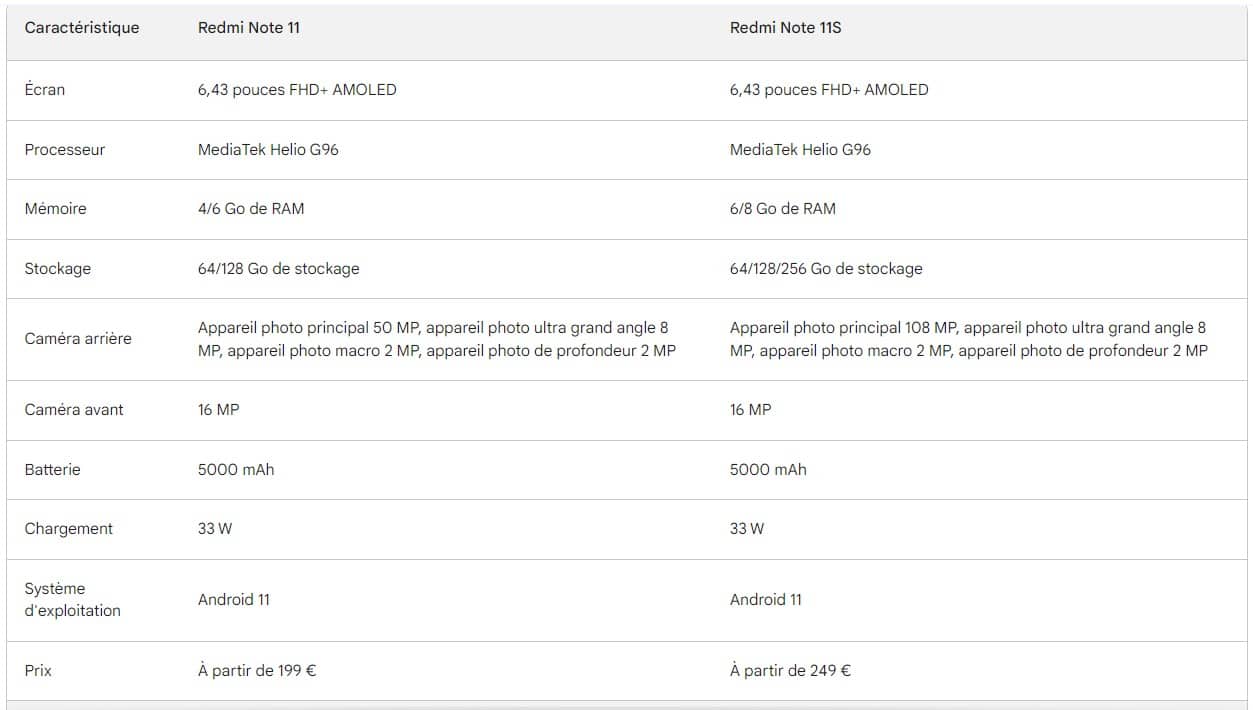The height and width of the screenshot is (710, 1253).
Task: Click the Batterie row label
Action: coord(53,470)
